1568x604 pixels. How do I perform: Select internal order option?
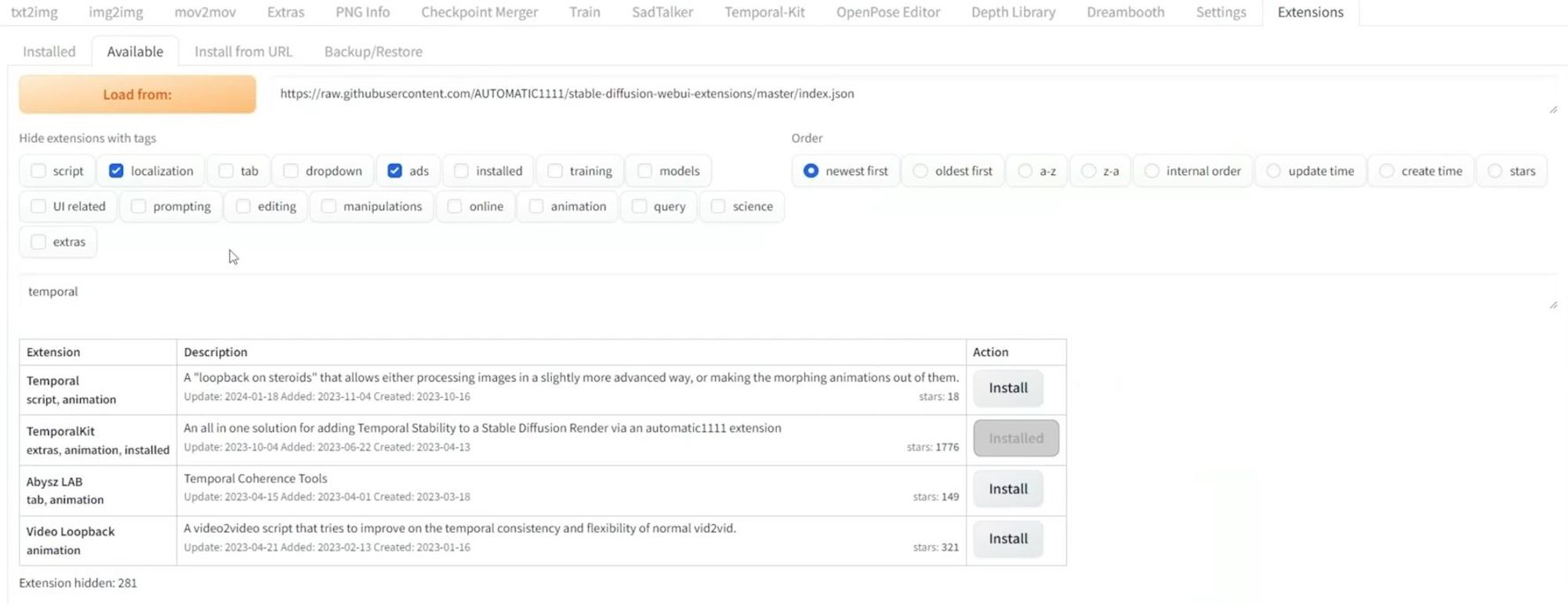(1152, 171)
